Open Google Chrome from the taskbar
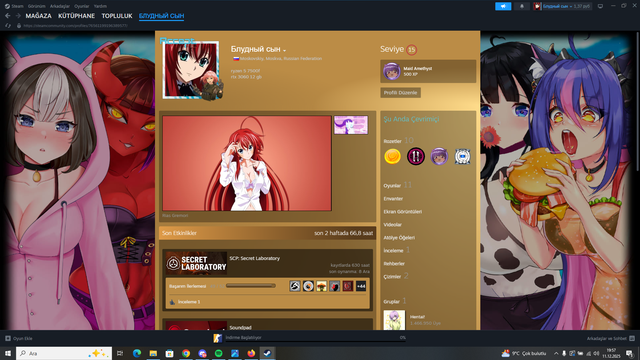This screenshot has width=640, height=360. coord(186,353)
